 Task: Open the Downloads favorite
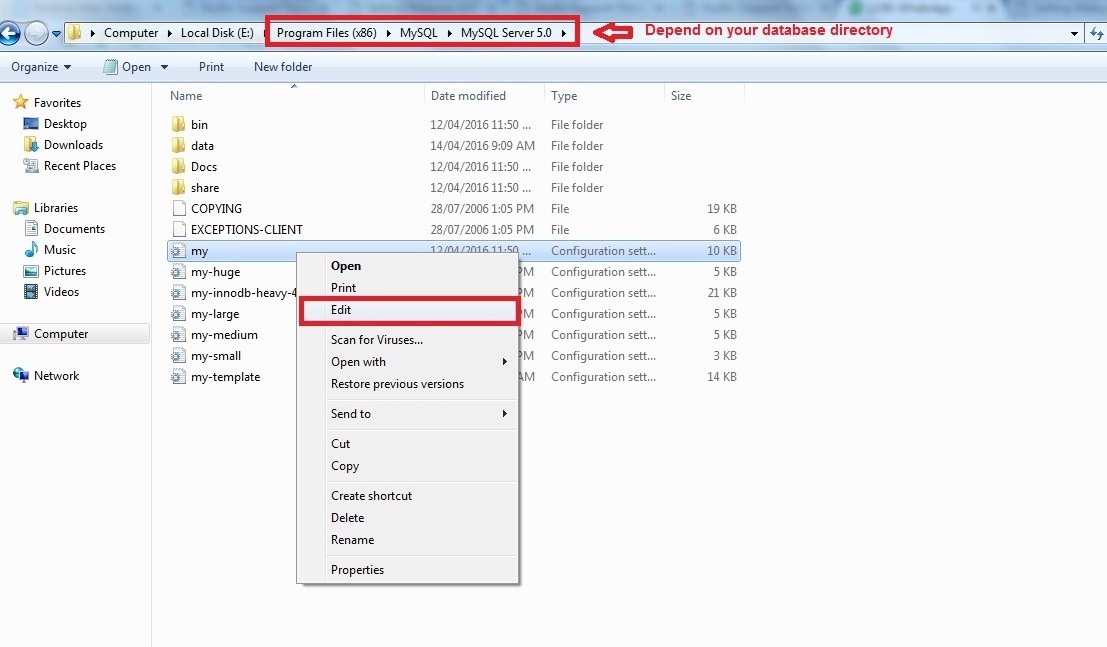(72, 145)
